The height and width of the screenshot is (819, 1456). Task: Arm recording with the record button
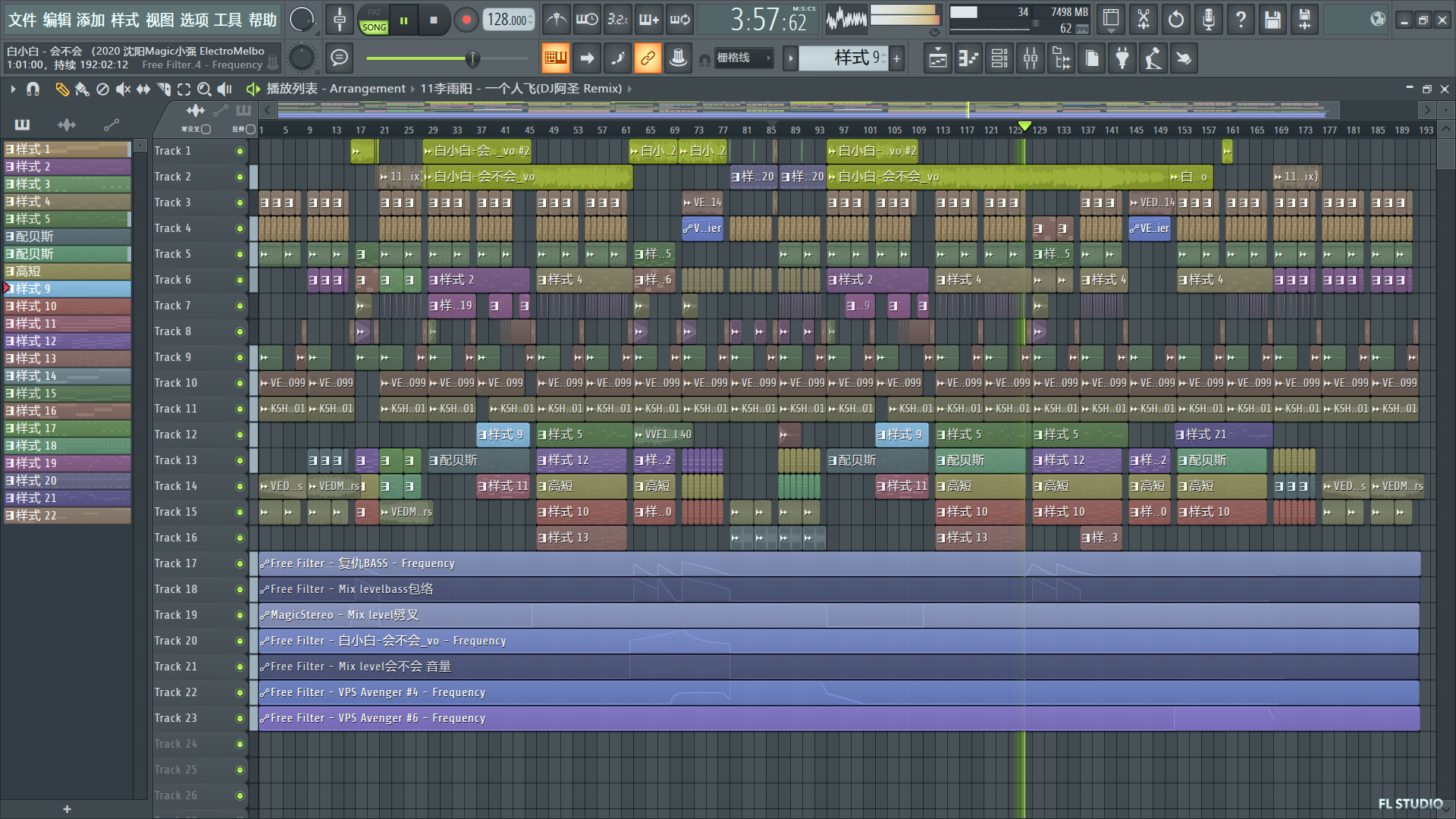click(x=466, y=20)
